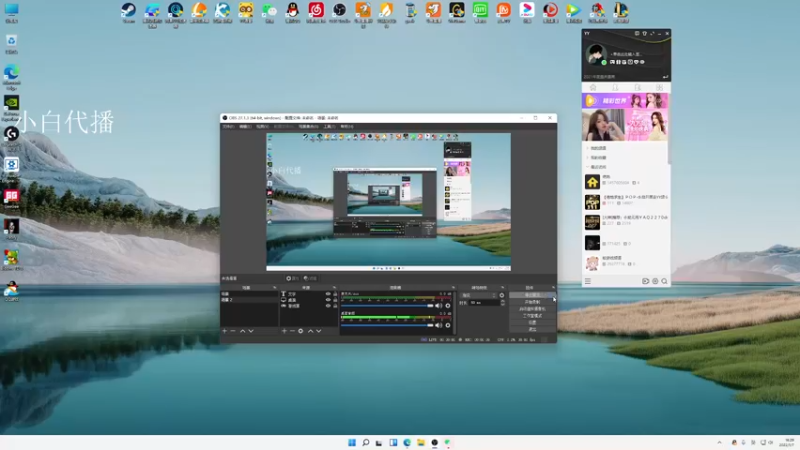Move the selected scene down
Image resolution: width=800 pixels, height=450 pixels.
coord(251,331)
